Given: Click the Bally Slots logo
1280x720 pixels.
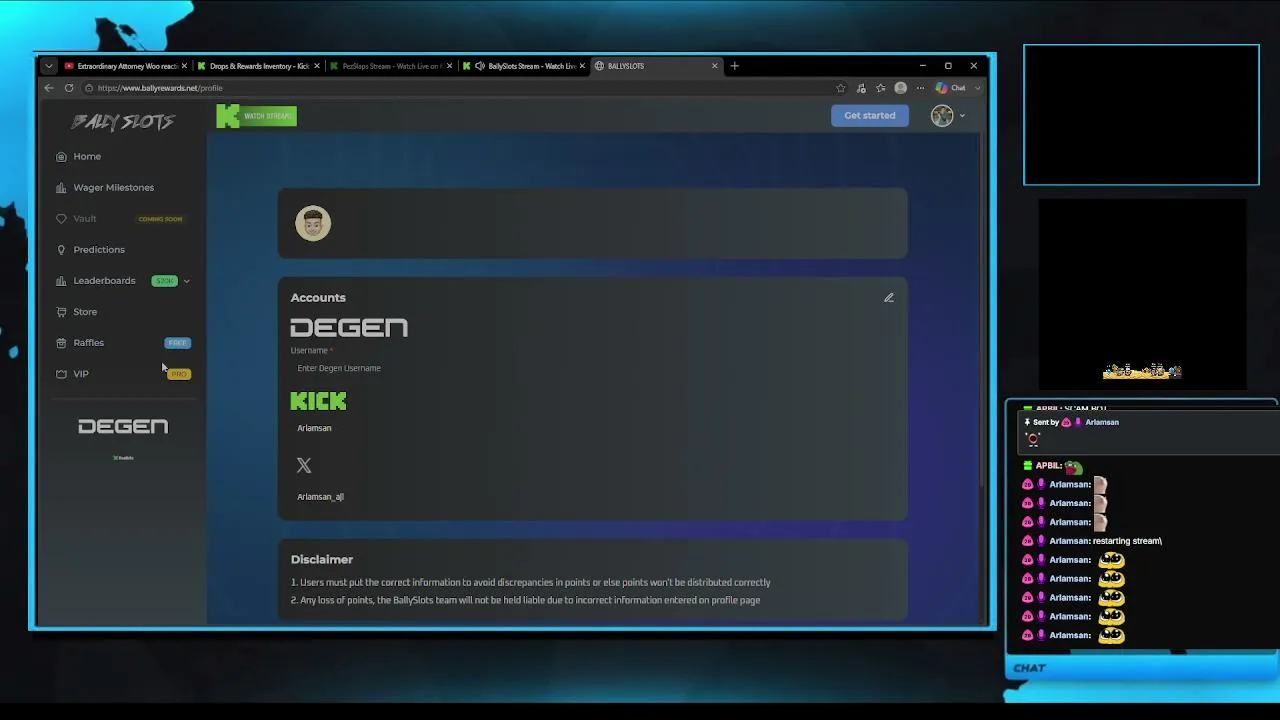Looking at the screenshot, I should point(123,122).
